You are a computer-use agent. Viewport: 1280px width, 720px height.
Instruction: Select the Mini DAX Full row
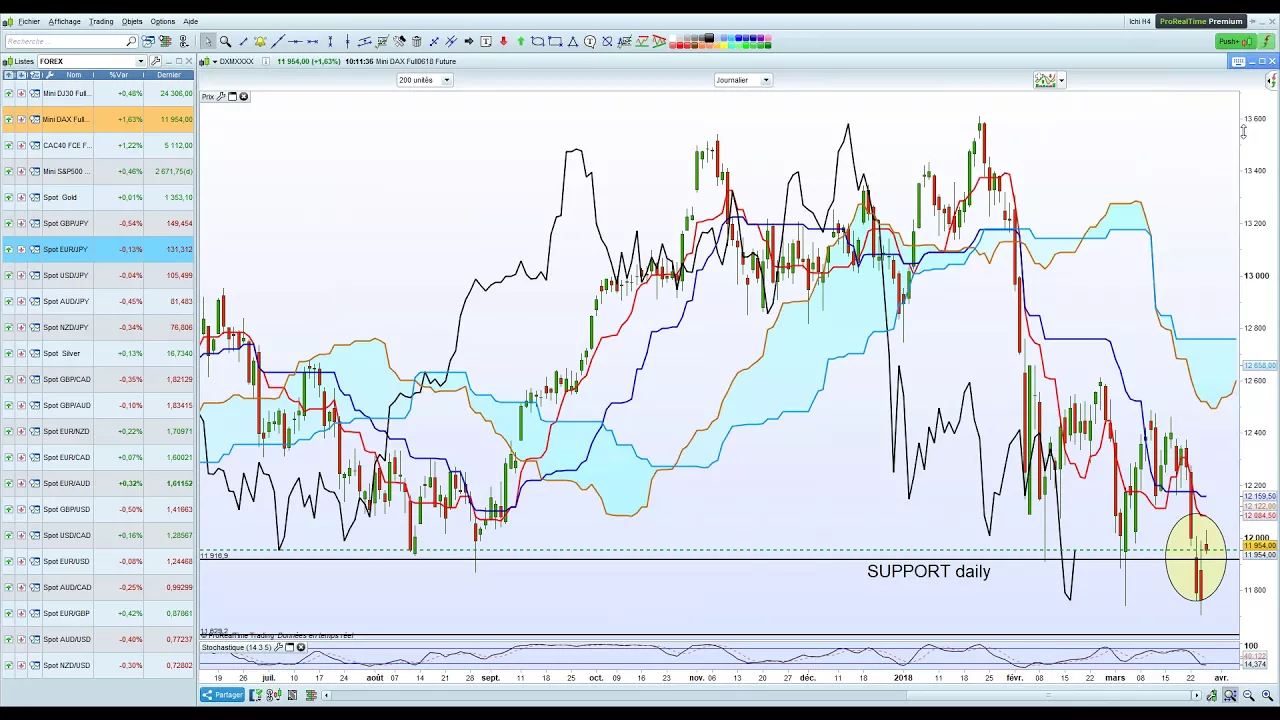pyautogui.click(x=98, y=119)
